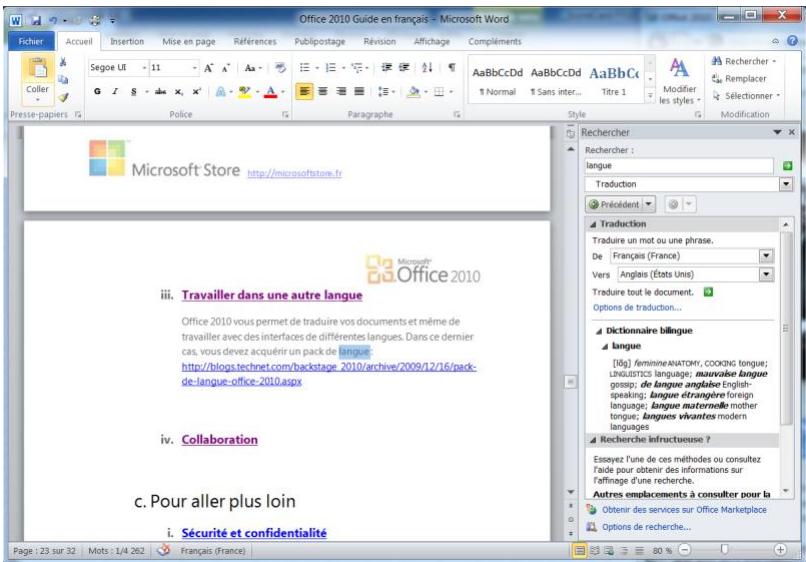The height and width of the screenshot is (562, 806).
Task: Select the Format Painter brush icon
Action: click(x=63, y=97)
